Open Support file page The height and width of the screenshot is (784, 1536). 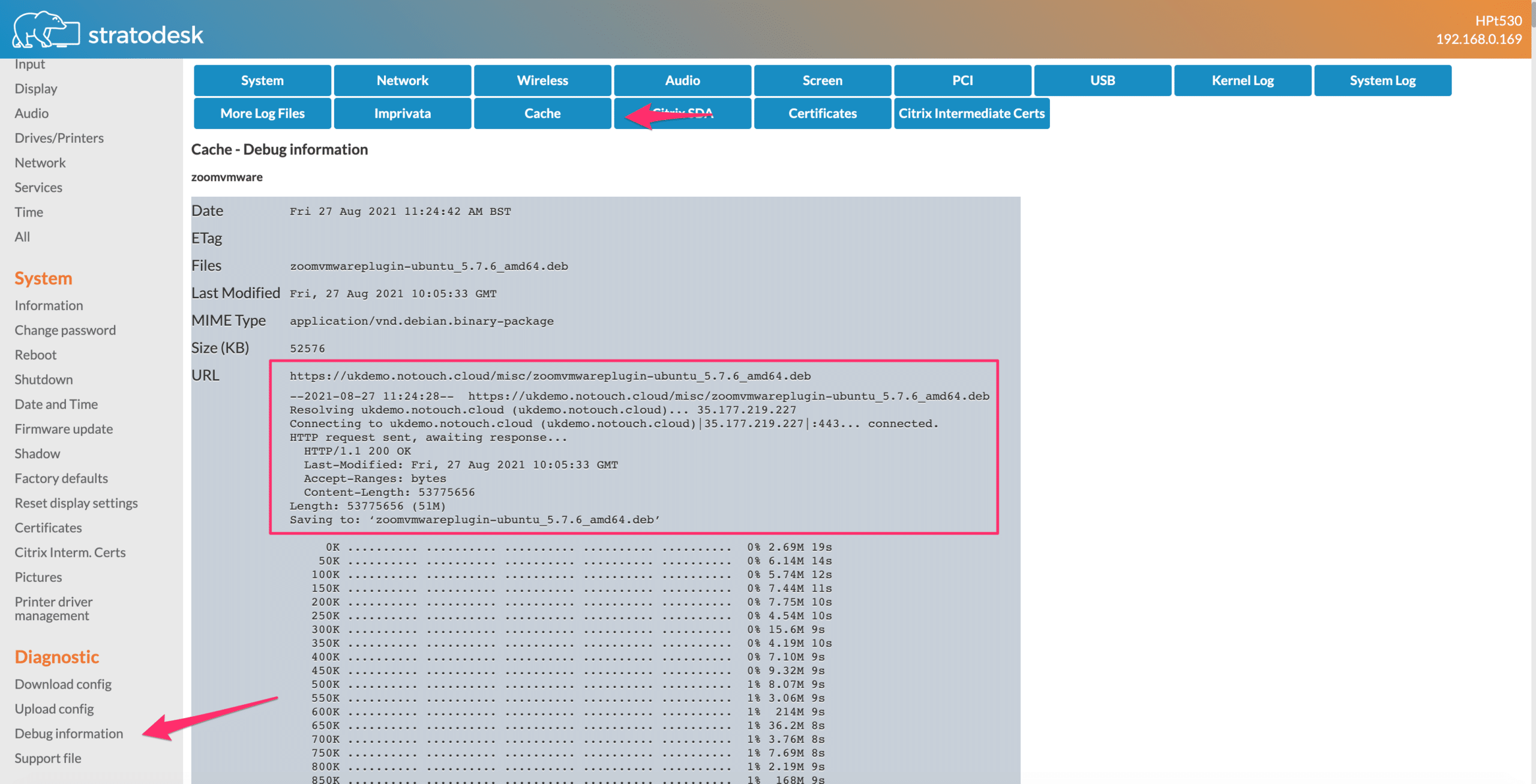pyautogui.click(x=48, y=758)
